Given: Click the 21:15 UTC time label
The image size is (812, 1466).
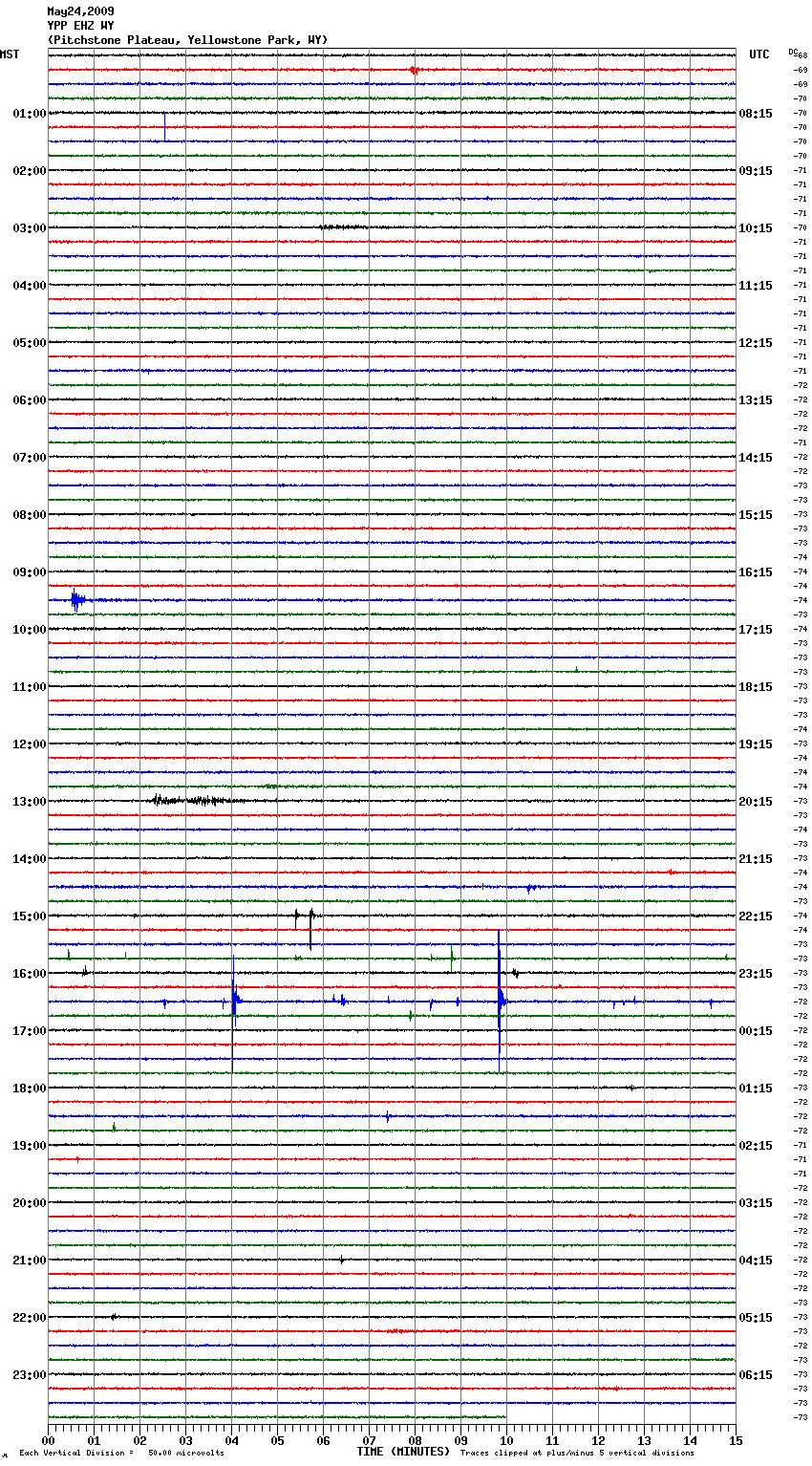Looking at the screenshot, I should [x=756, y=859].
